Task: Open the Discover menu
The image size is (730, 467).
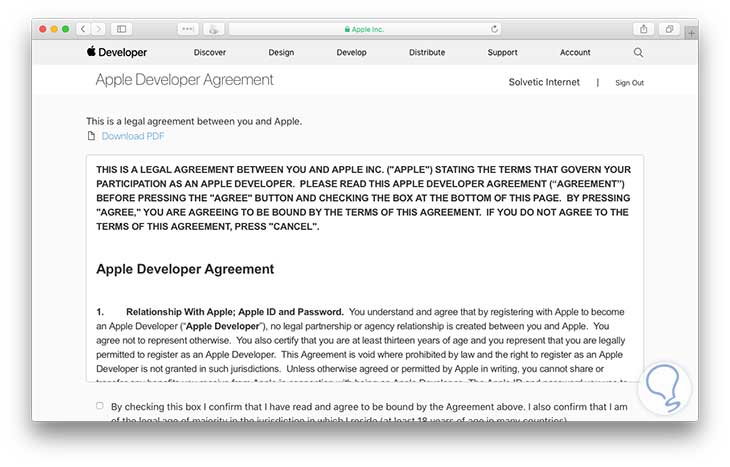Action: tap(210, 53)
